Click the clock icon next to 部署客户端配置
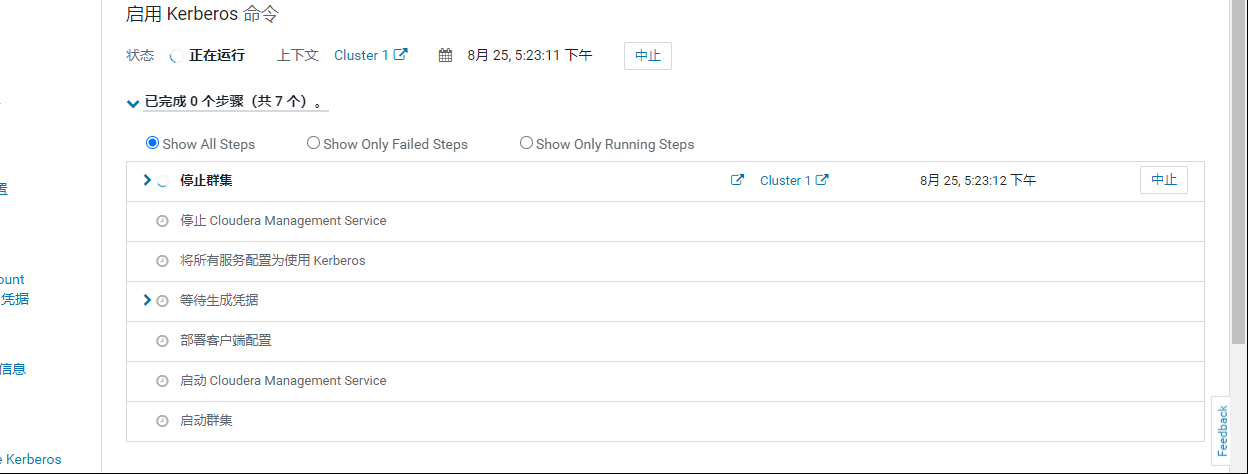The width and height of the screenshot is (1248, 474). click(162, 341)
